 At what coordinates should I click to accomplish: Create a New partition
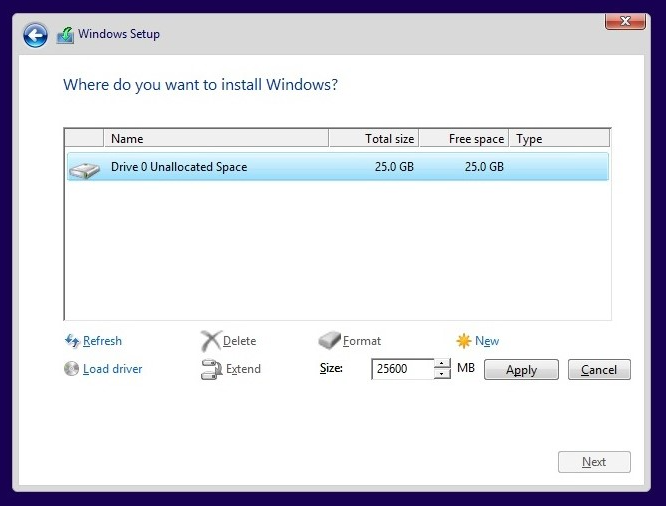coord(487,341)
